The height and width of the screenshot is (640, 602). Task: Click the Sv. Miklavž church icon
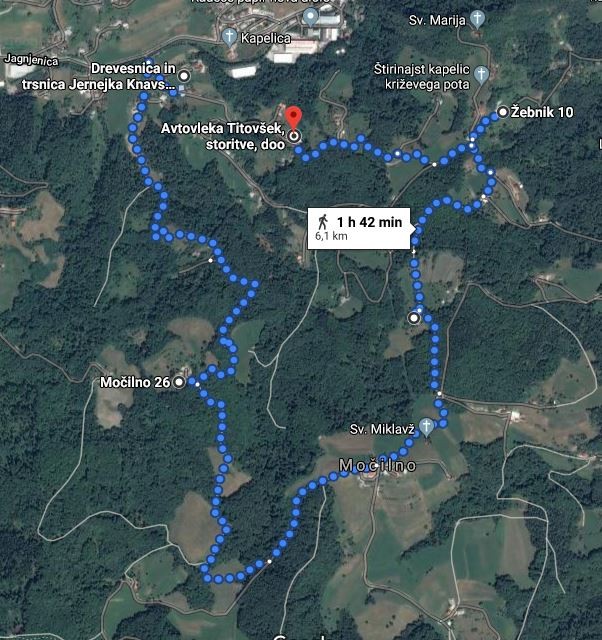pos(426,427)
